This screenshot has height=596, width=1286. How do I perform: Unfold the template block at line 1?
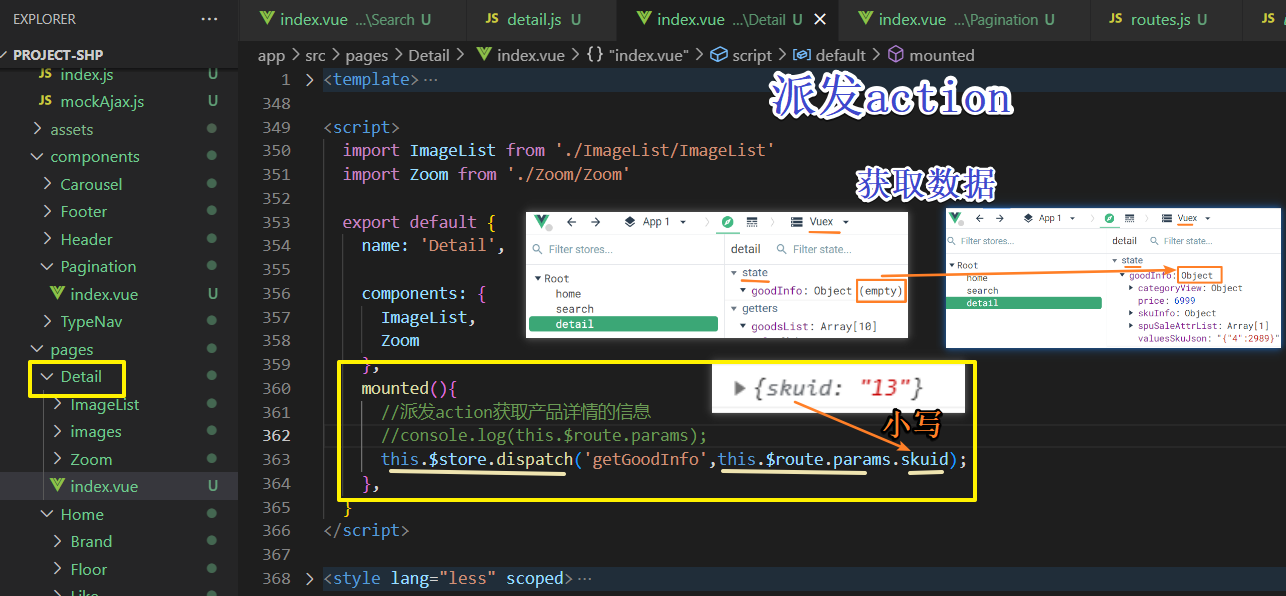tap(311, 80)
